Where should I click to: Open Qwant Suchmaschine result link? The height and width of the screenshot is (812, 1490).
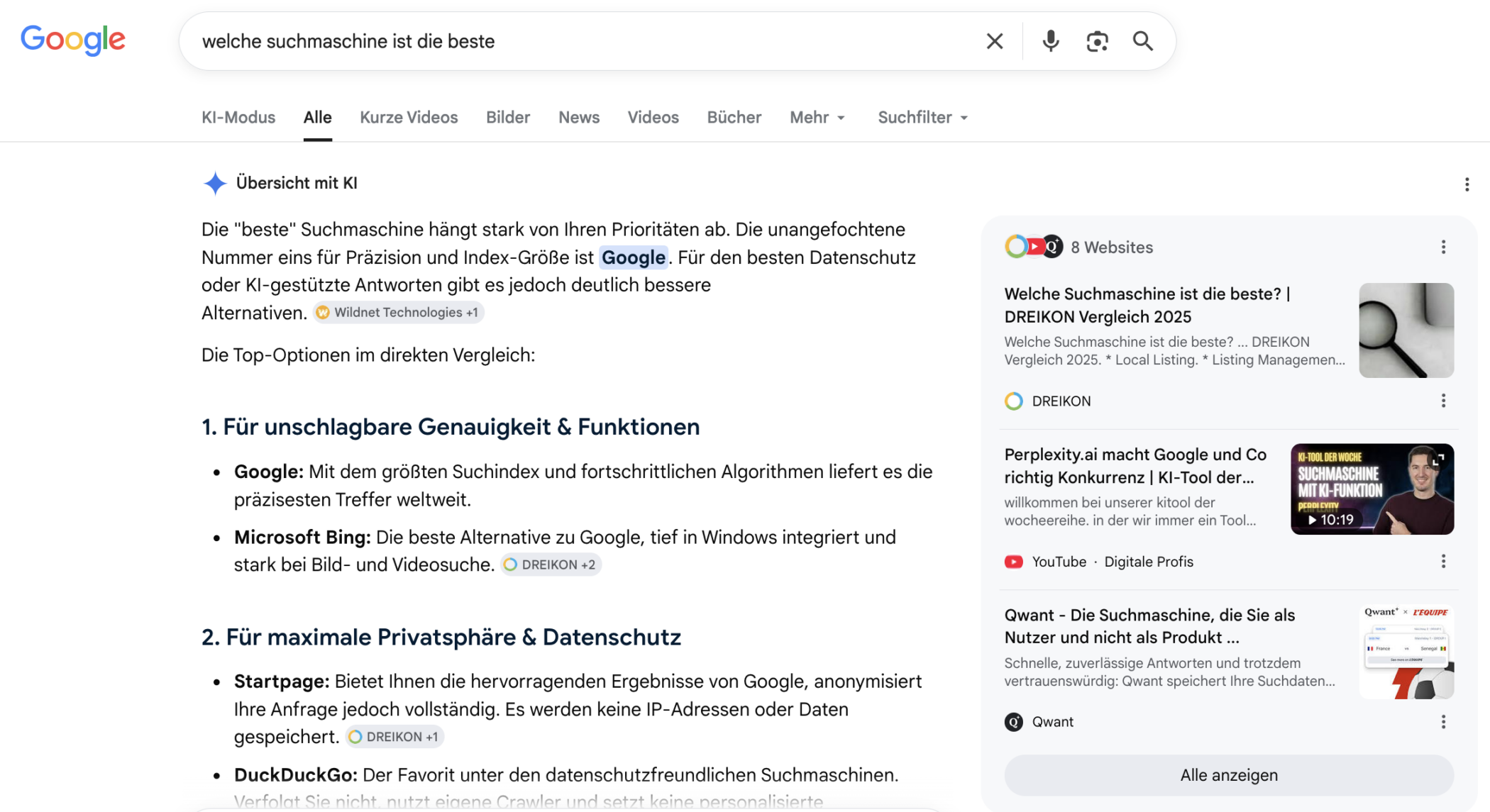point(1149,626)
